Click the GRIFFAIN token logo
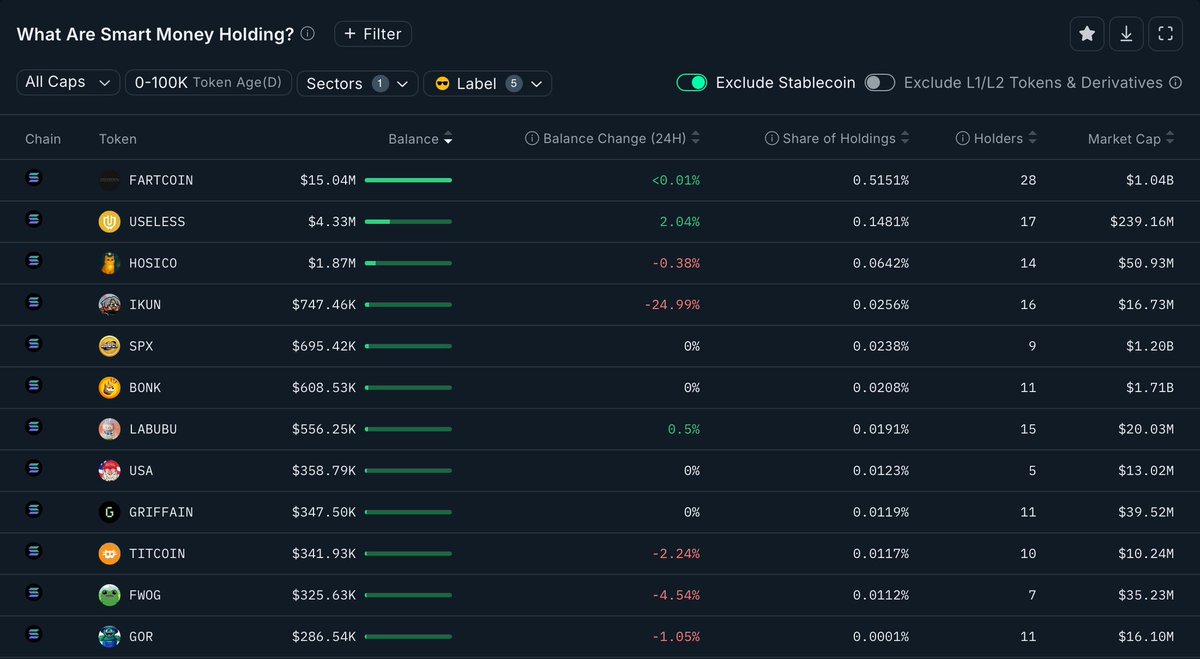Viewport: 1200px width, 659px height. pyautogui.click(x=109, y=512)
